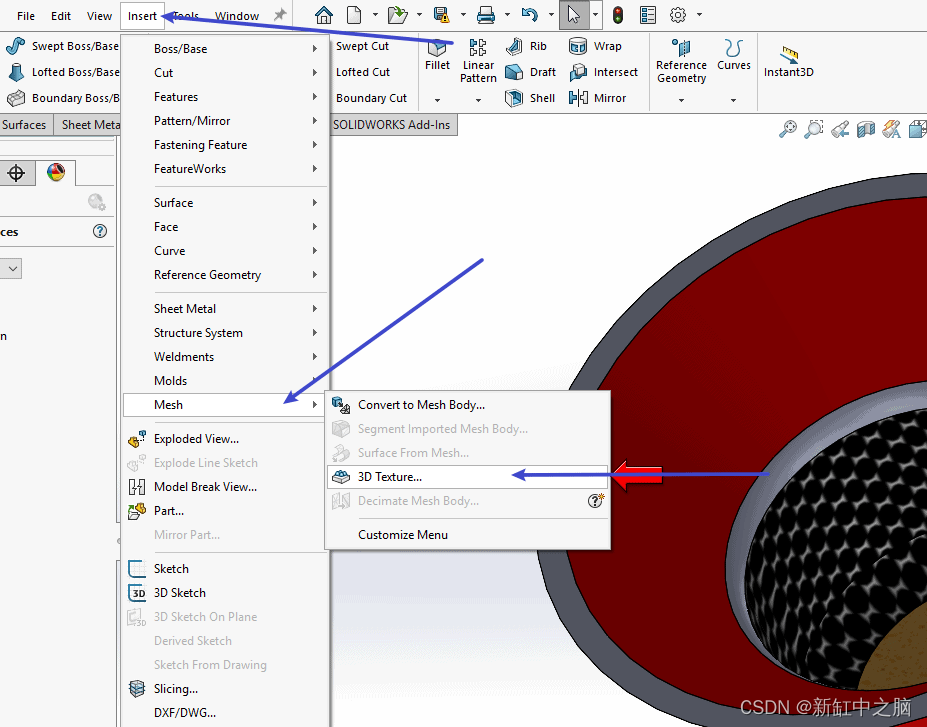The image size is (927, 727).
Task: Select the Slicing... menu entry
Action: [225, 689]
